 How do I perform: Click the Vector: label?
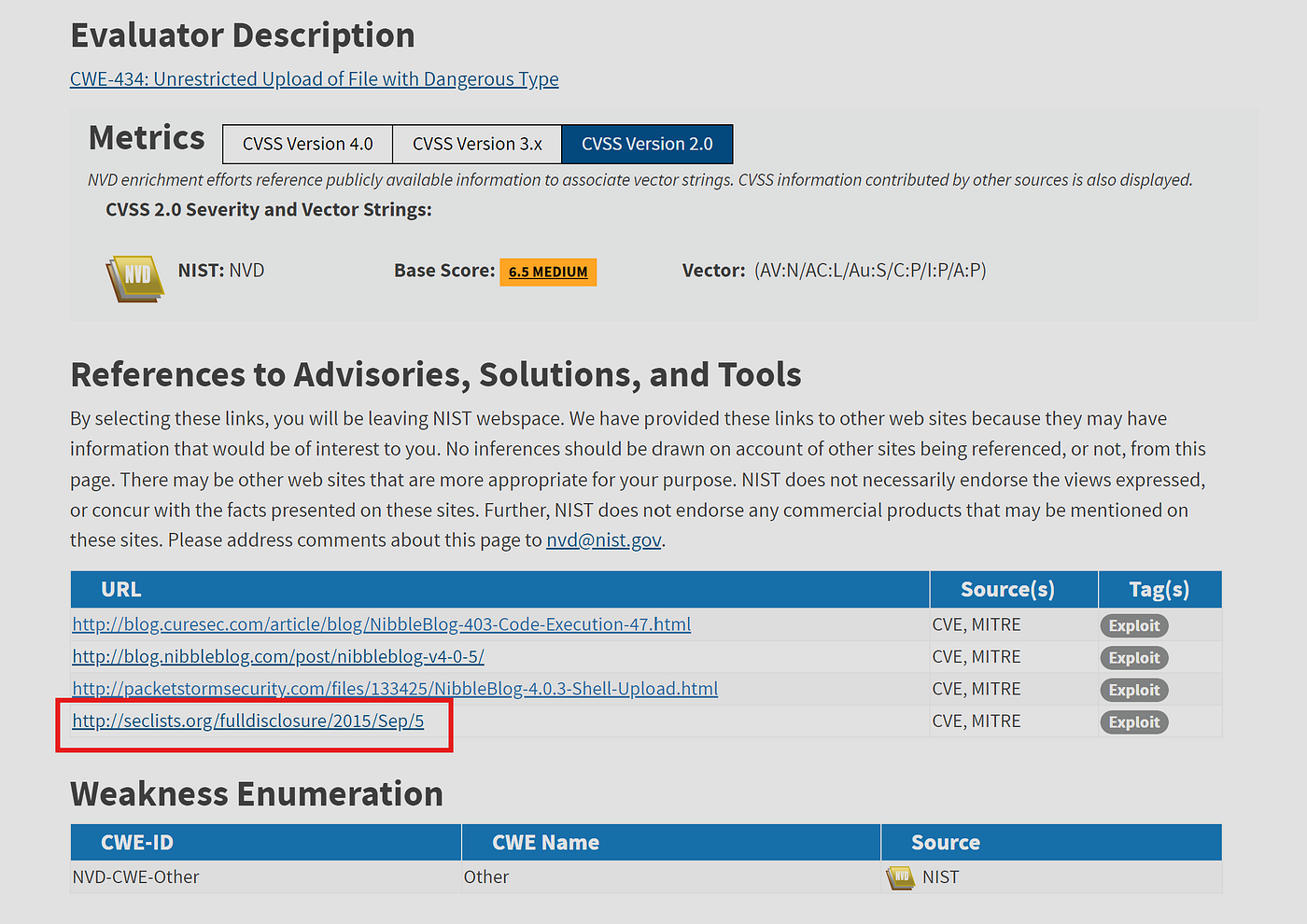tap(714, 271)
